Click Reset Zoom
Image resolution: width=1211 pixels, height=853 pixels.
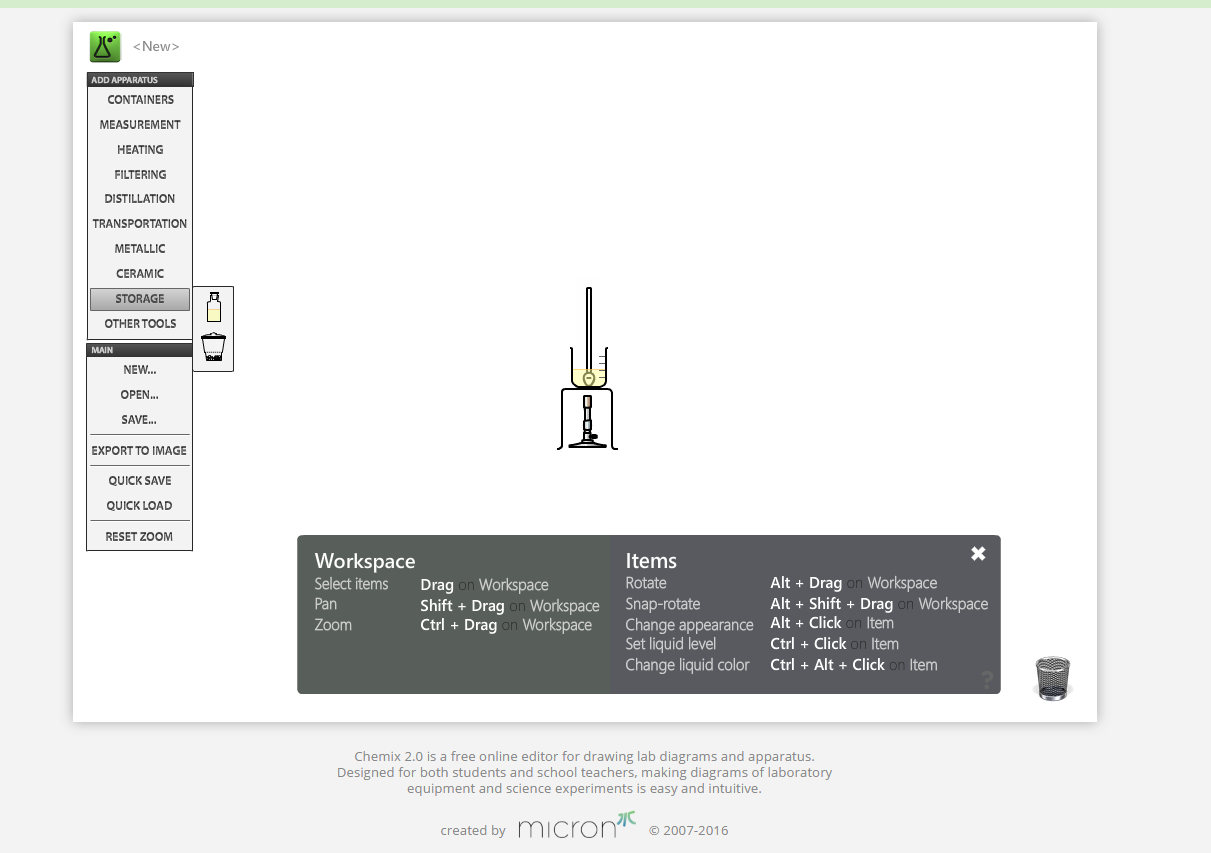tap(140, 537)
